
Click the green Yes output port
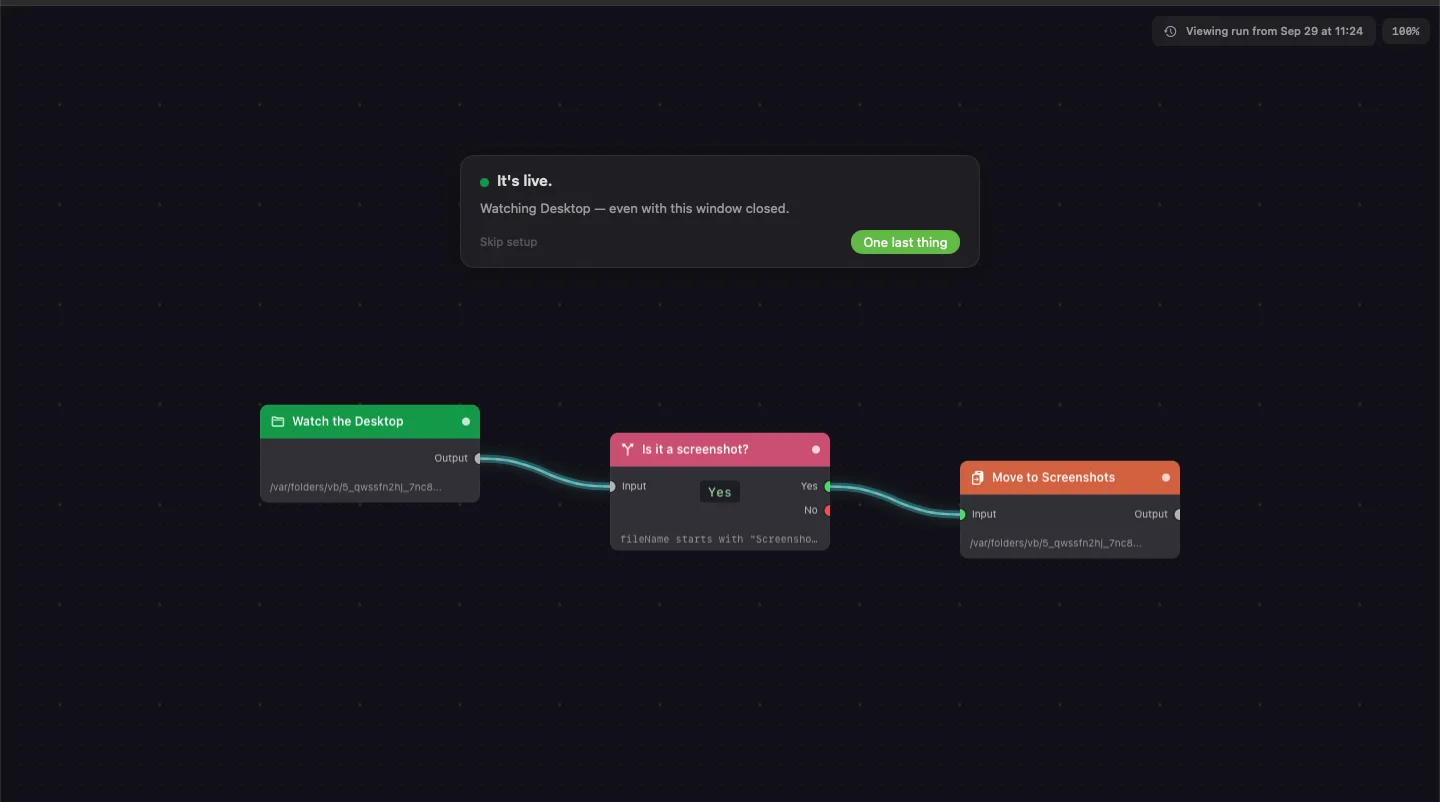click(x=828, y=487)
